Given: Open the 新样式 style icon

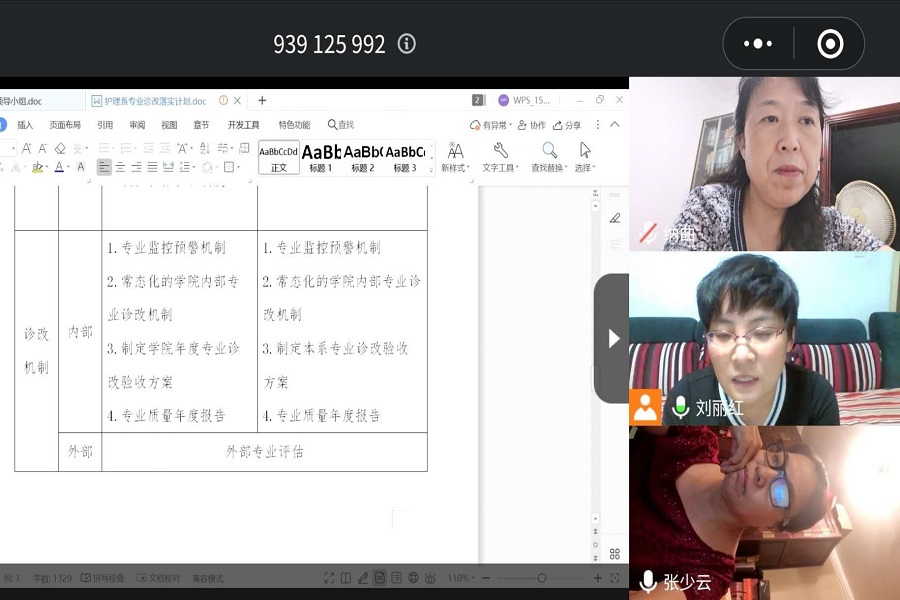Looking at the screenshot, I should click(455, 151).
